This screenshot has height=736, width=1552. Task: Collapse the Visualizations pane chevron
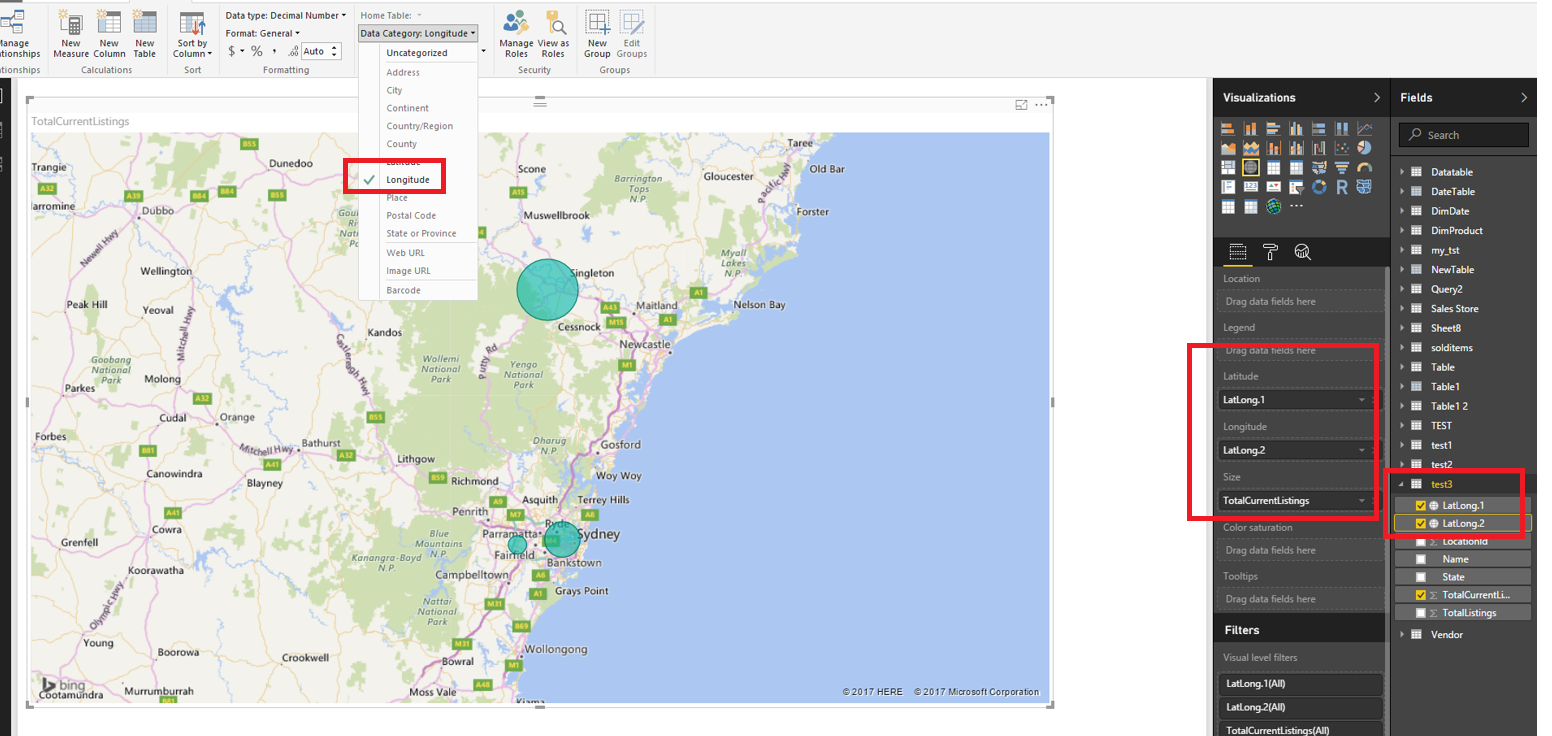1376,97
